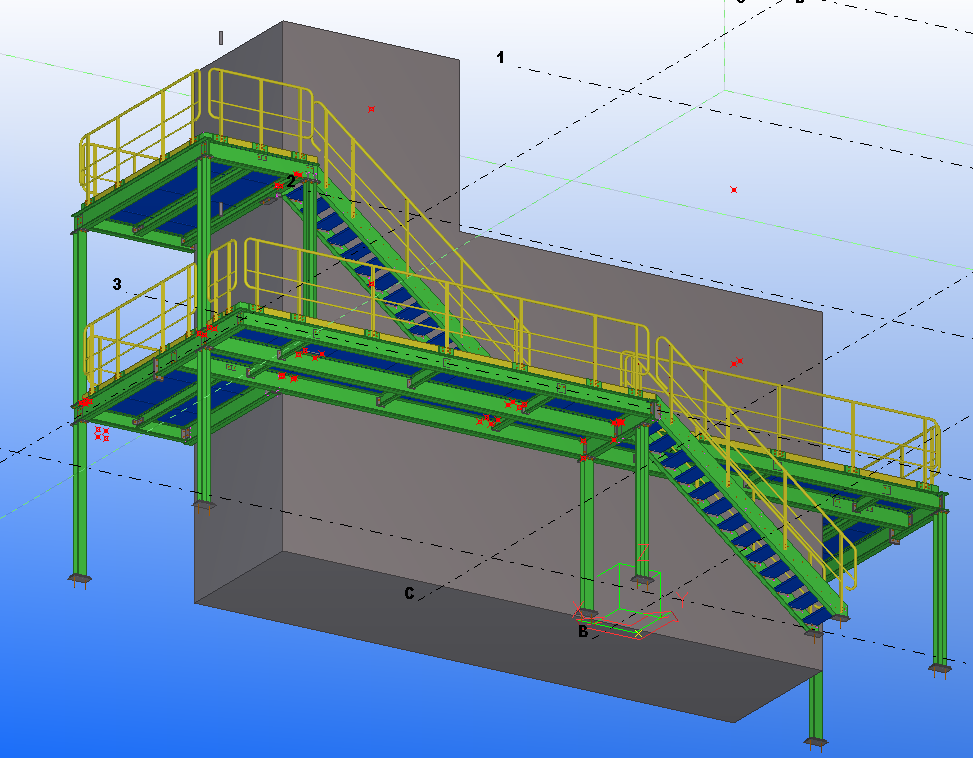Pick grid label C
This screenshot has width=973, height=758.
click(x=409, y=593)
